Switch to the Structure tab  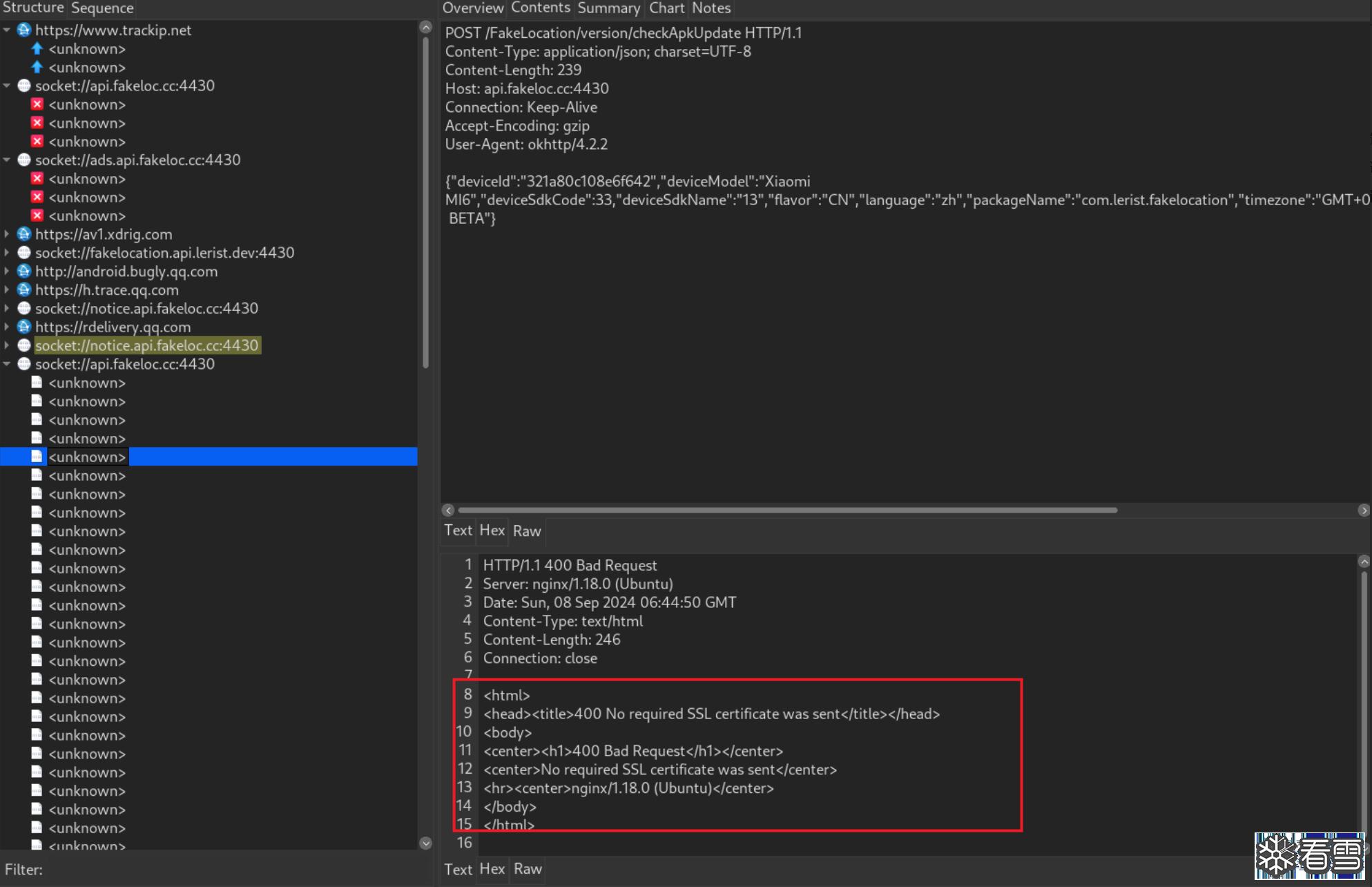(x=33, y=8)
